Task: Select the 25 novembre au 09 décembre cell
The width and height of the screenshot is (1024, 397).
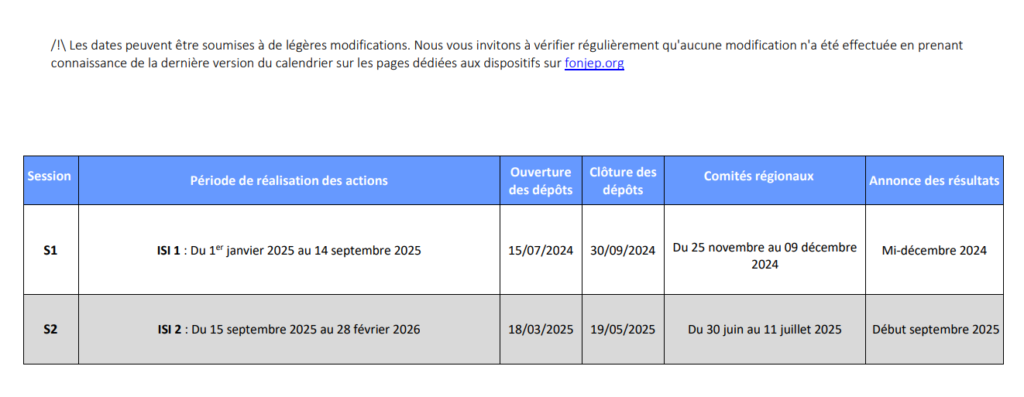Action: point(765,250)
